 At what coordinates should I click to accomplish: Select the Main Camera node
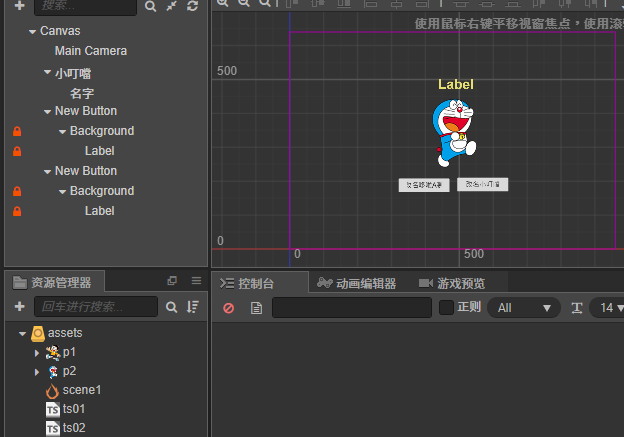pyautogui.click(x=91, y=51)
